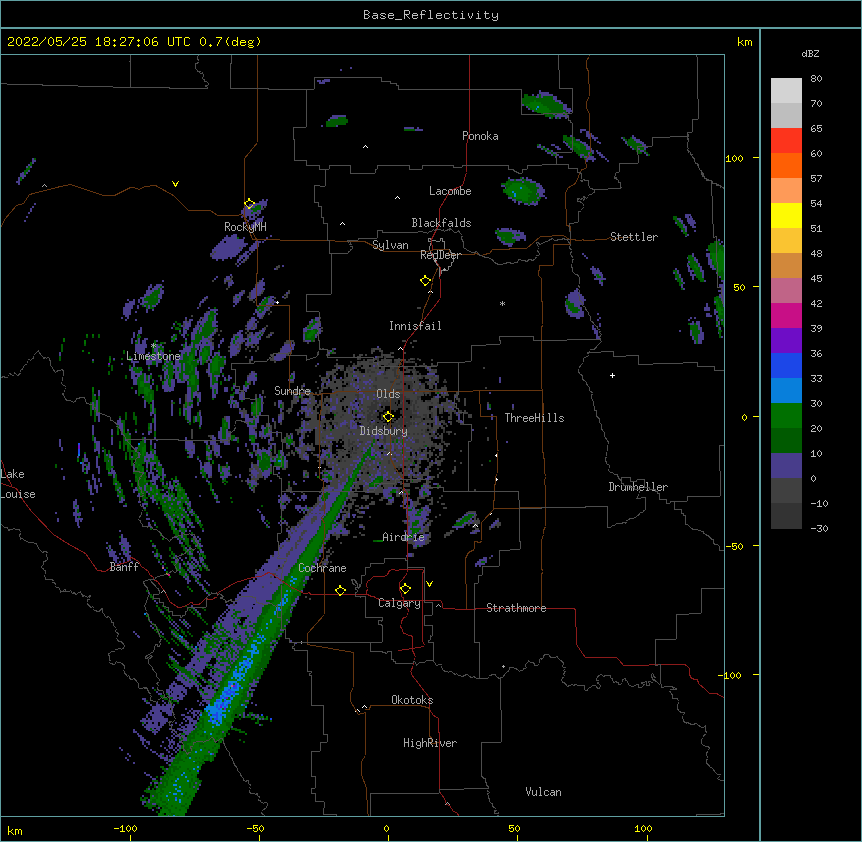Select the 80 value in the dBZ legend
862x842 pixels.
click(x=816, y=79)
